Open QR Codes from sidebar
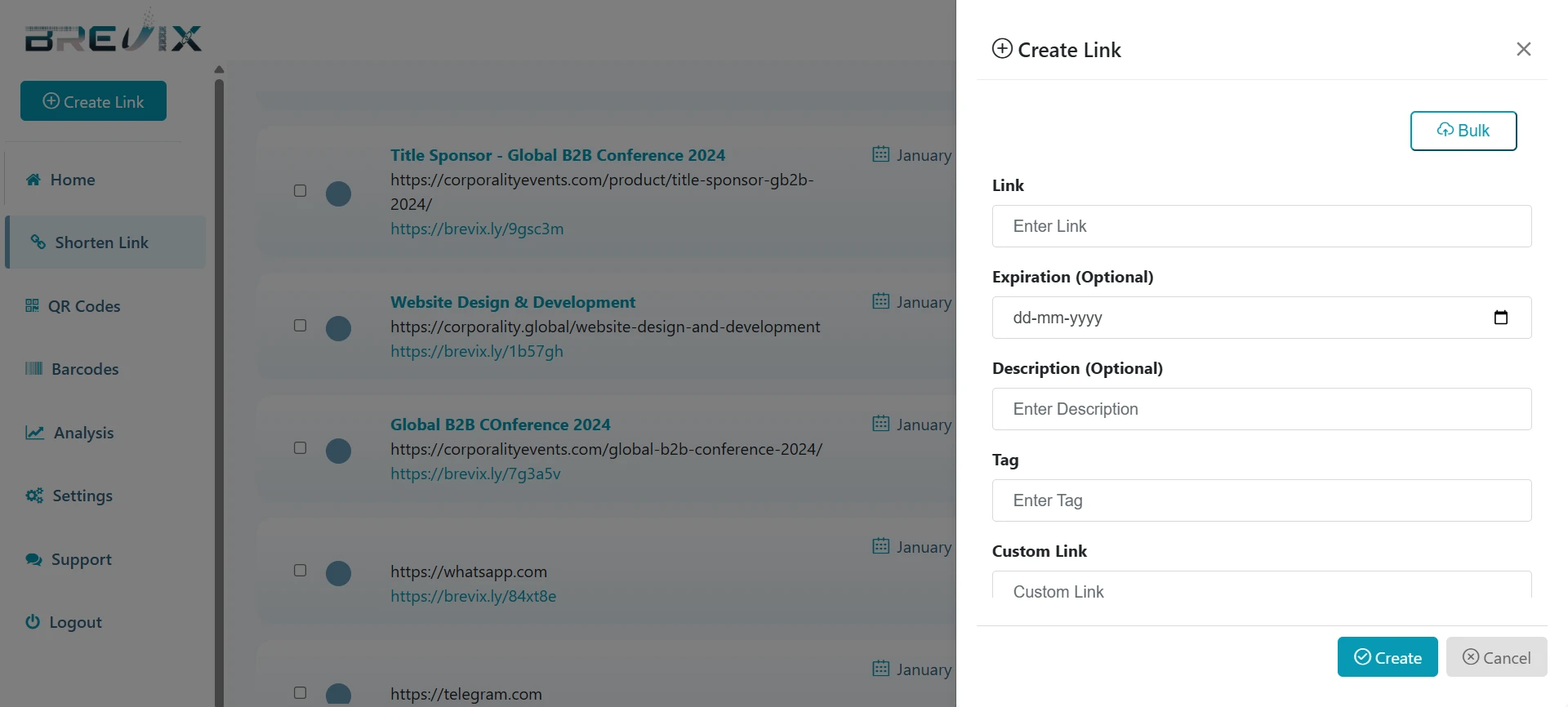This screenshot has height=707, width=1568. coord(83,306)
